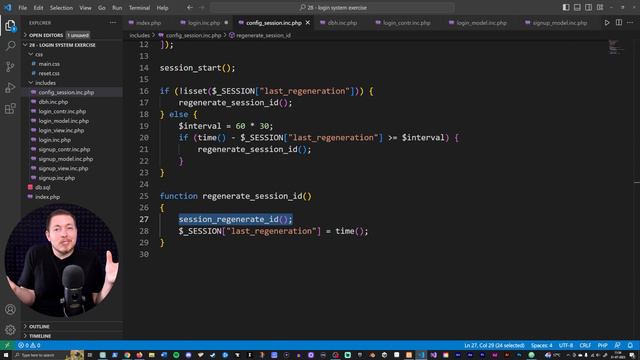Change the CRLF end of line sequence
Viewport: 640px width, 360px height.
tap(585, 345)
